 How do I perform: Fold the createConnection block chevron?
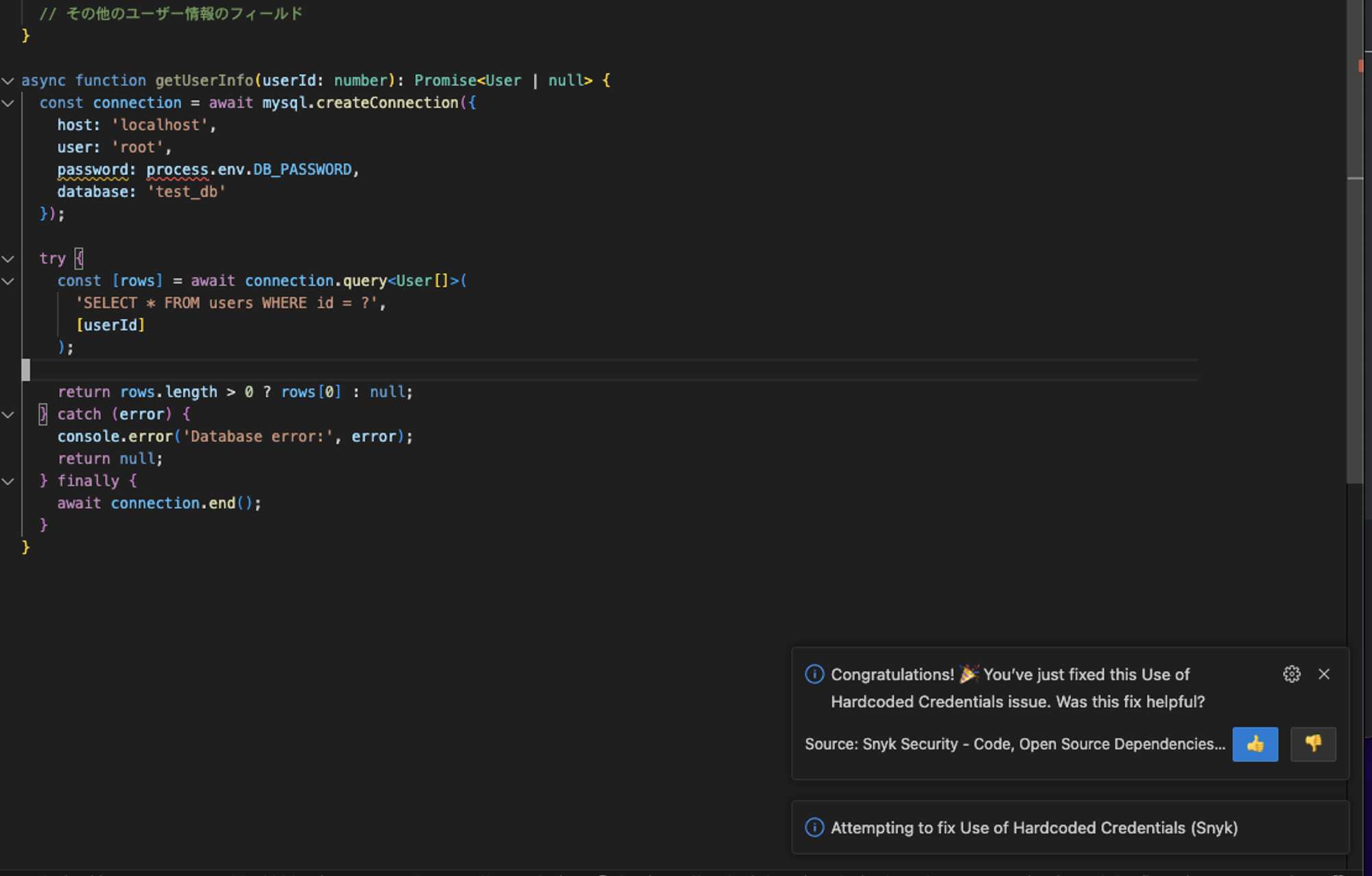point(8,103)
